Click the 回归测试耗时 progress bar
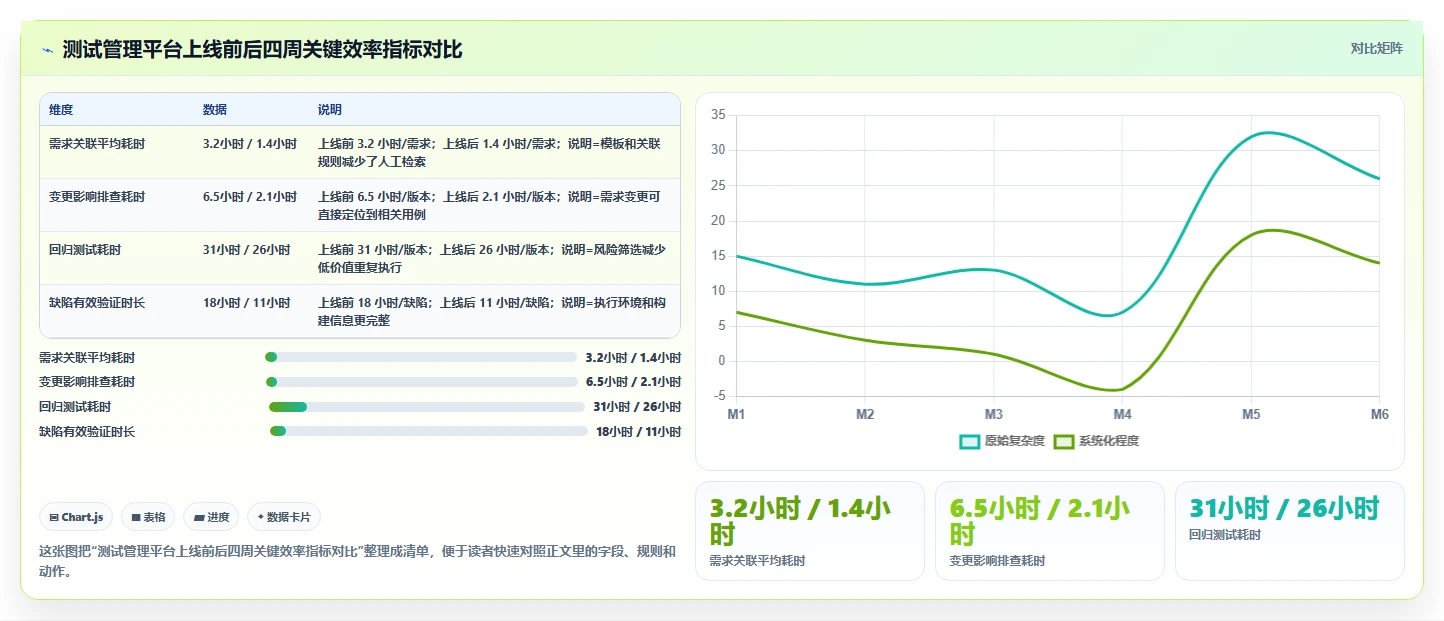Viewport: 1444px width, 621px height. click(427, 407)
